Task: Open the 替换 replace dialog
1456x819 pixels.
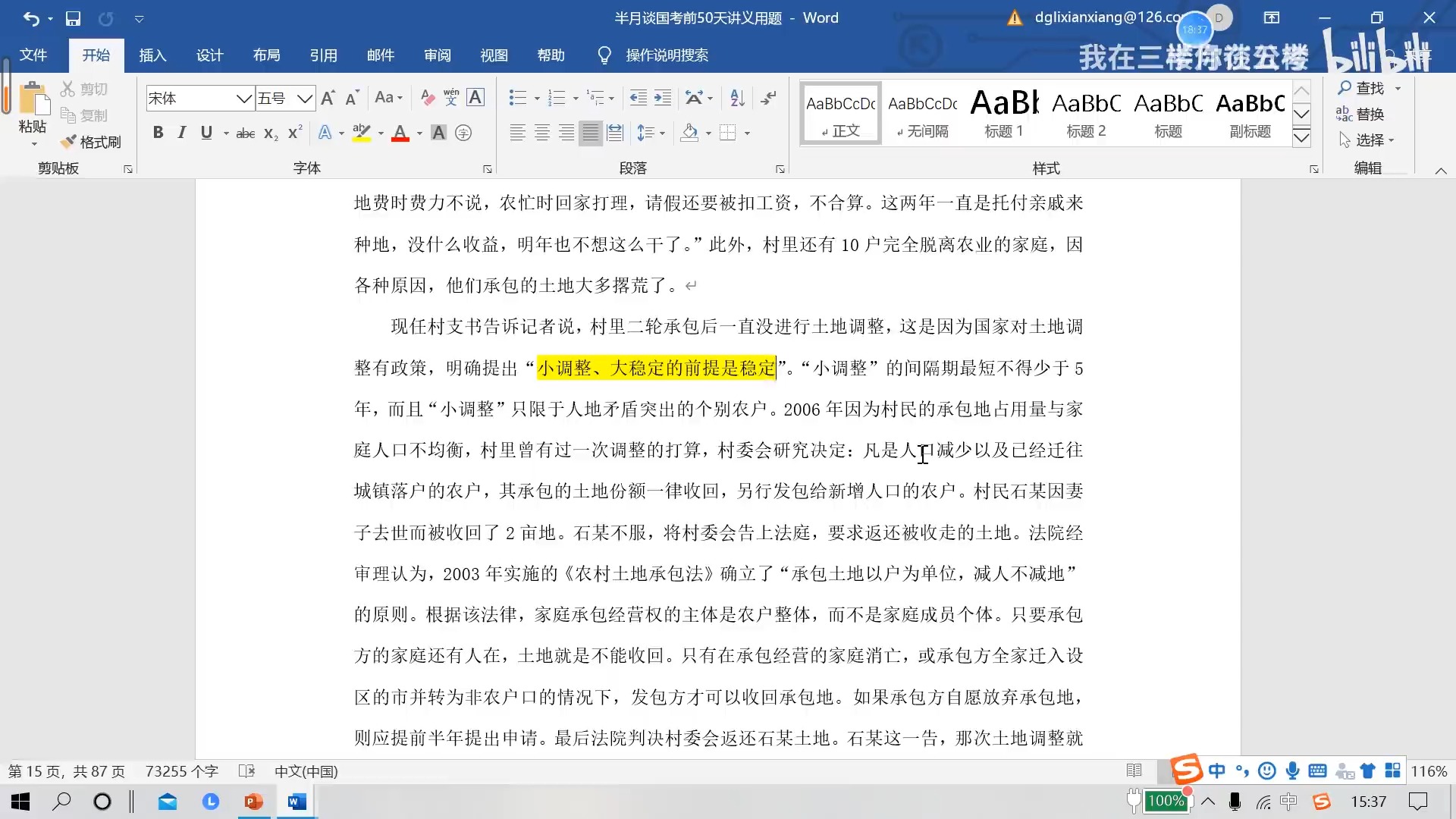Action: [1360, 114]
